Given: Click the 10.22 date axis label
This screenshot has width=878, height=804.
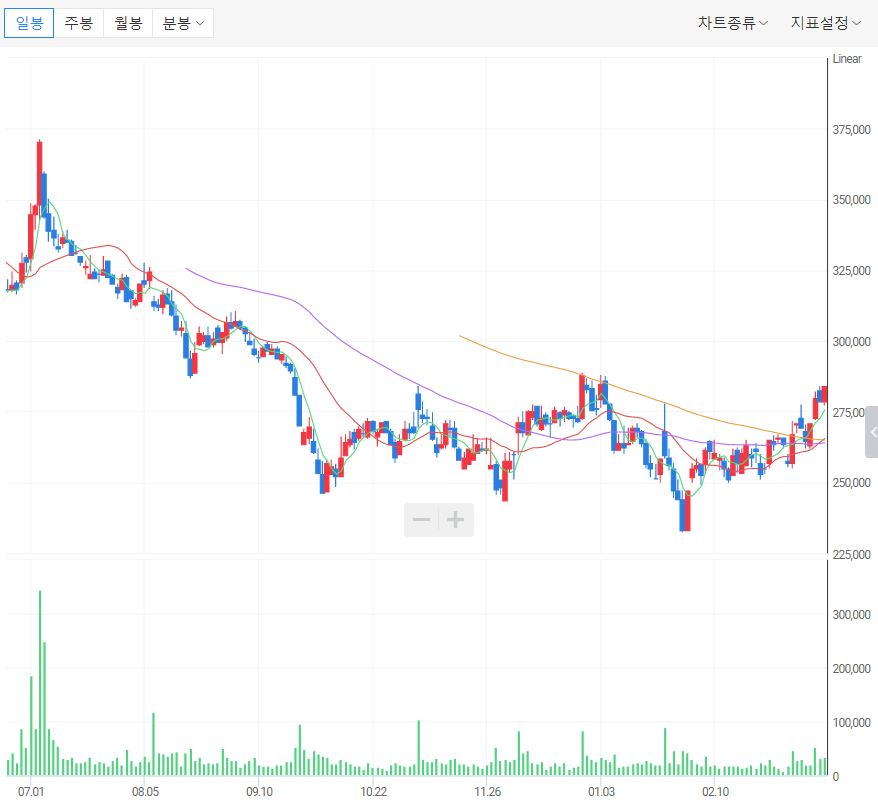Looking at the screenshot, I should point(373,792).
